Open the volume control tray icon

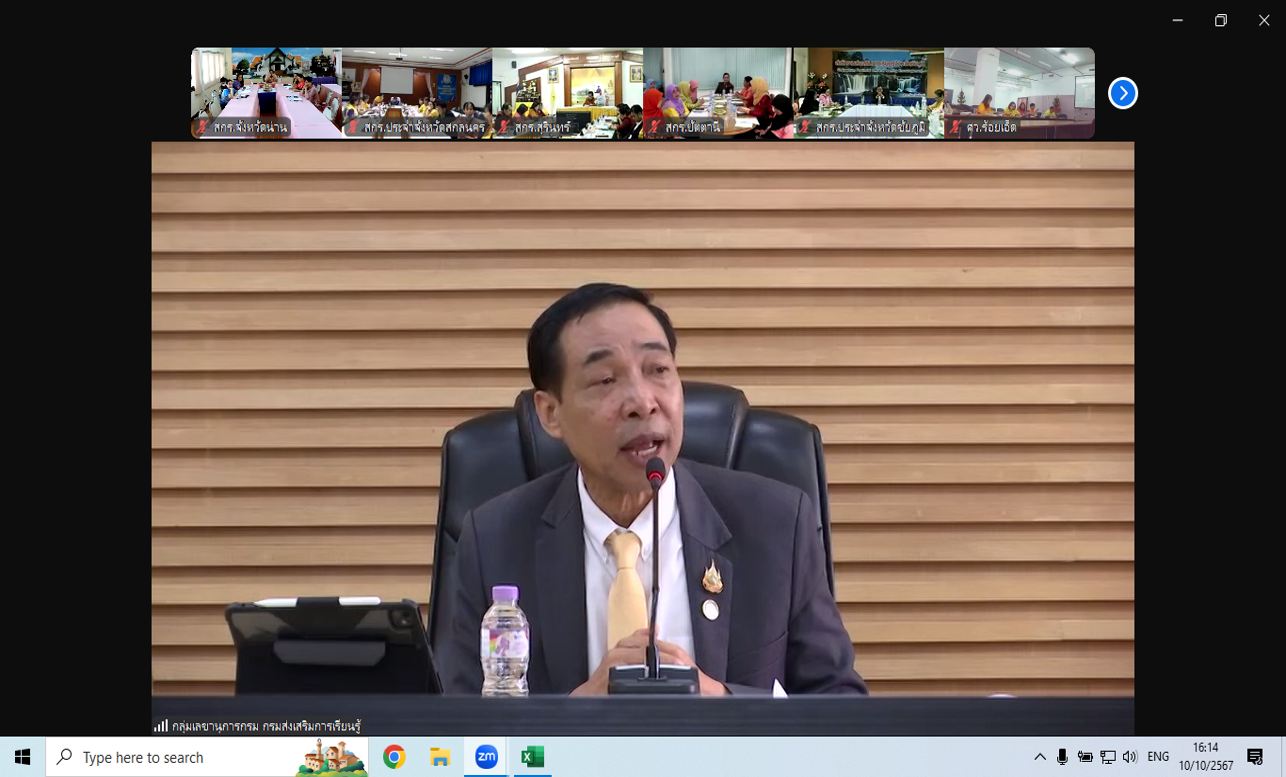[1130, 757]
